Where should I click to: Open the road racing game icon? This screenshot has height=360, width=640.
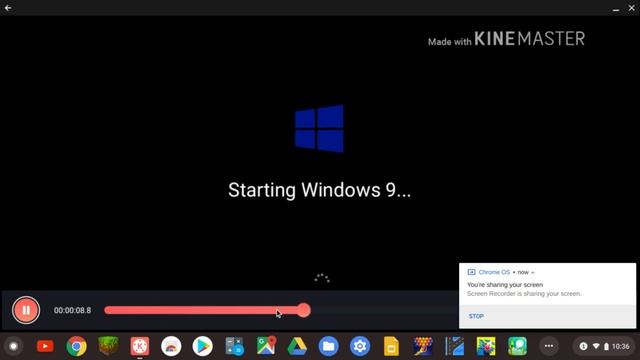pyautogui.click(x=454, y=346)
